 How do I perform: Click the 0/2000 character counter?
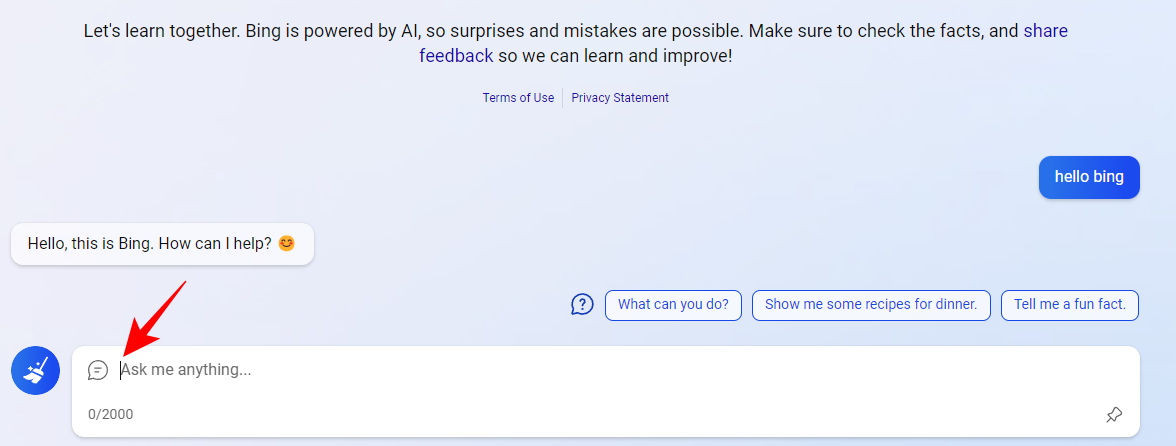[110, 414]
